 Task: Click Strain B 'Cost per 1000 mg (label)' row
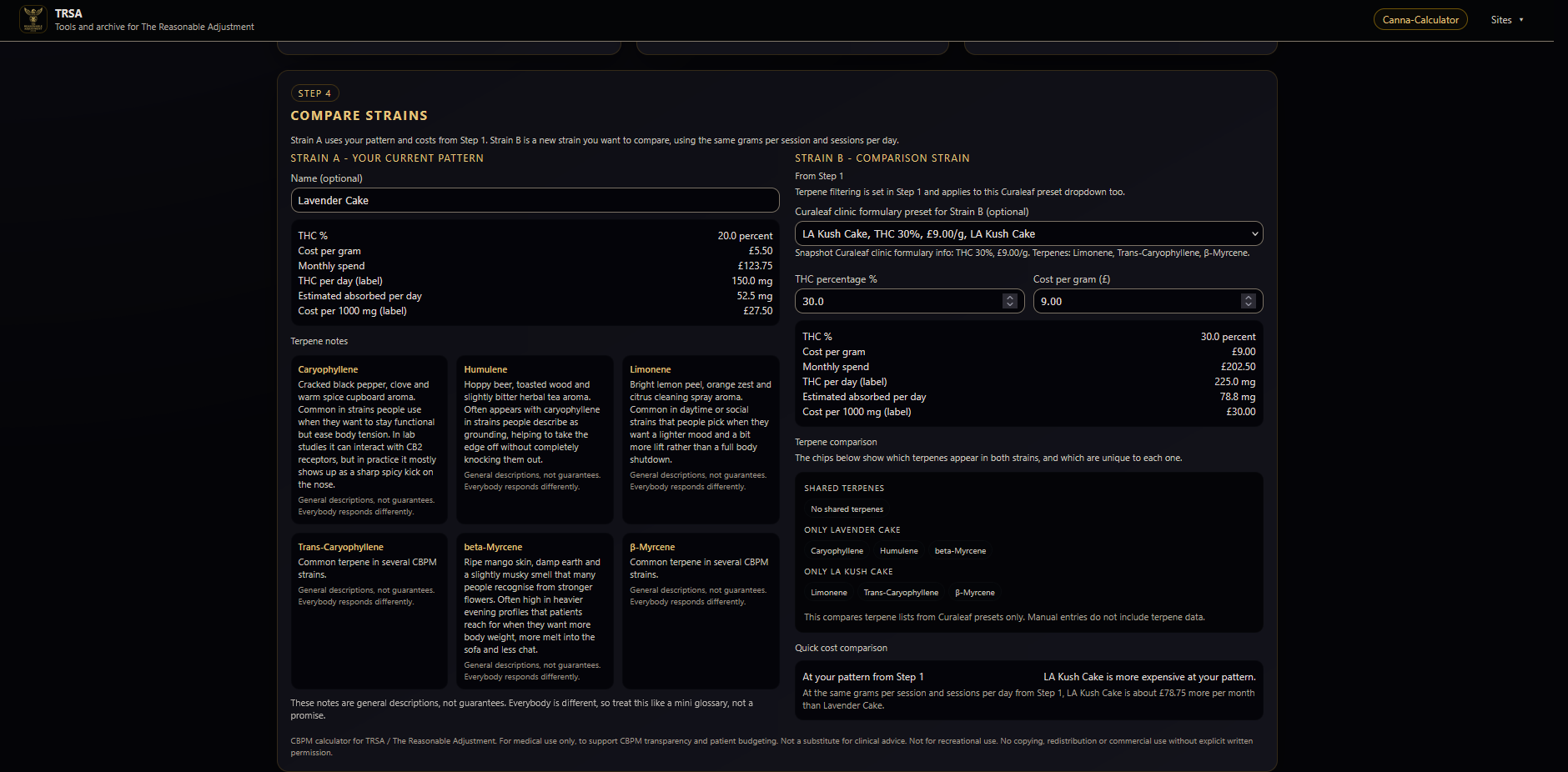pyautogui.click(x=1028, y=412)
